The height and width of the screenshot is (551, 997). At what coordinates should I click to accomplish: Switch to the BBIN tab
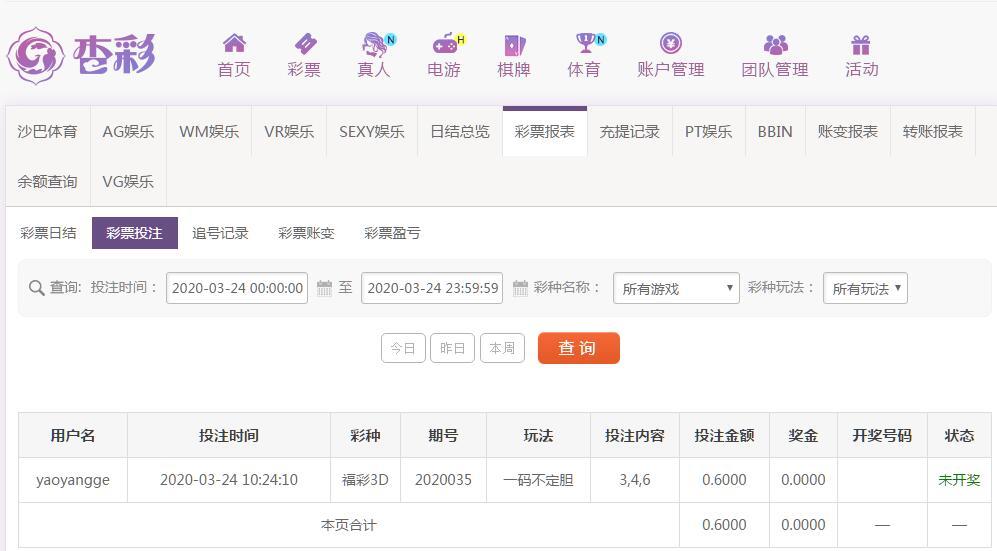(775, 132)
